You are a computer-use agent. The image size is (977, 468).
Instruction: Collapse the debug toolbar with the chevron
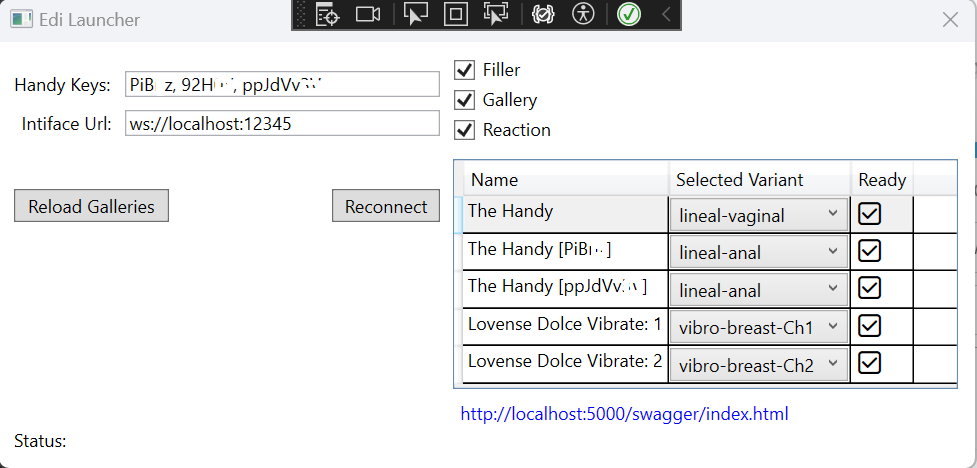666,14
